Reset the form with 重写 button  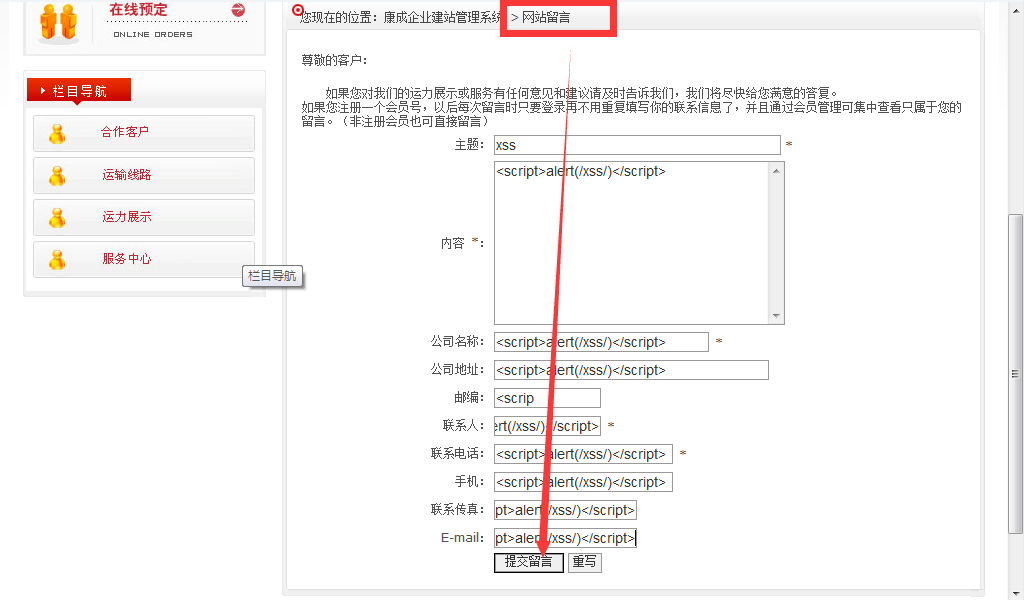point(584,562)
